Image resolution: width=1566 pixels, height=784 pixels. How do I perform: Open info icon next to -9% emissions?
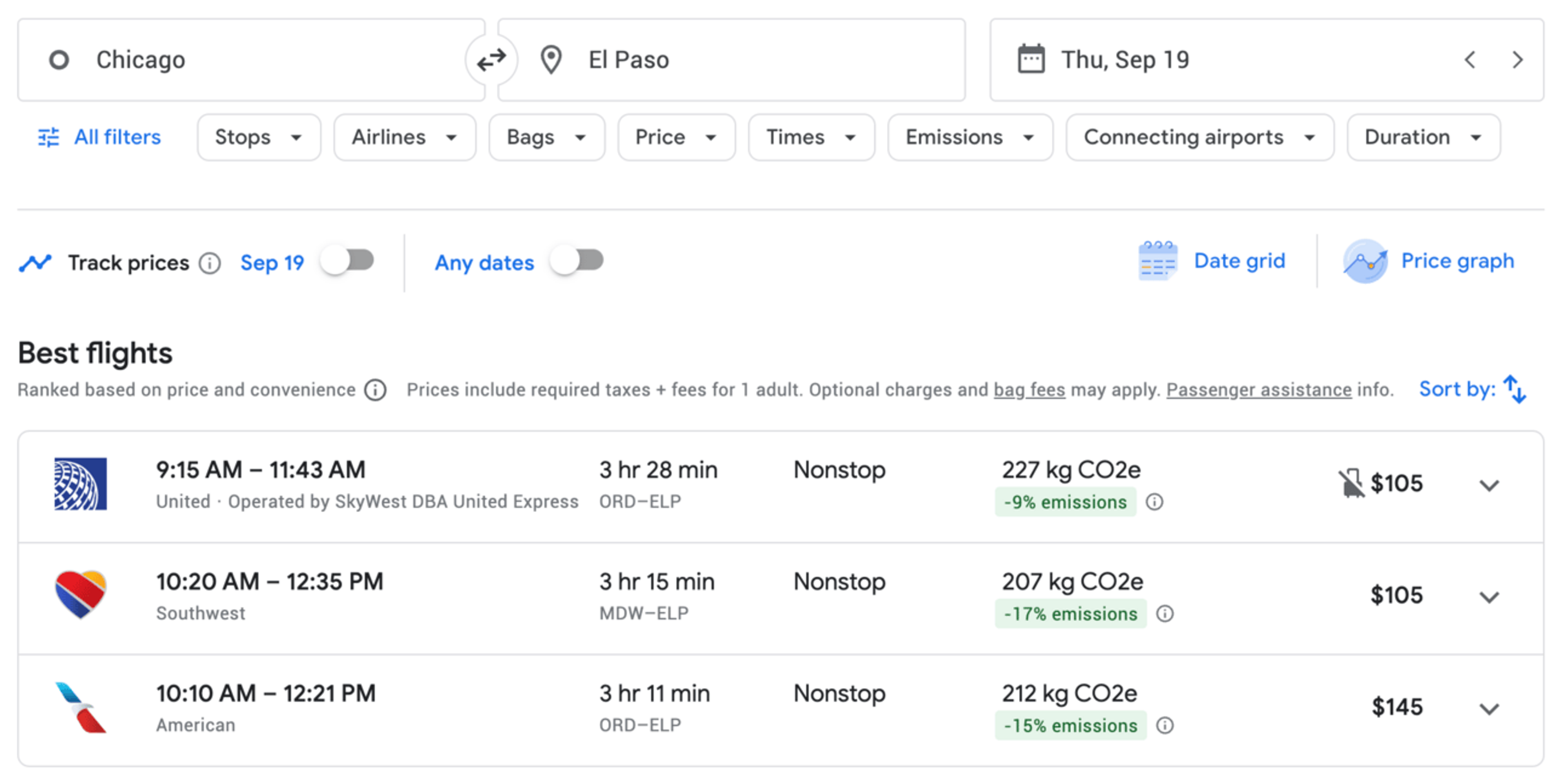pos(1155,502)
